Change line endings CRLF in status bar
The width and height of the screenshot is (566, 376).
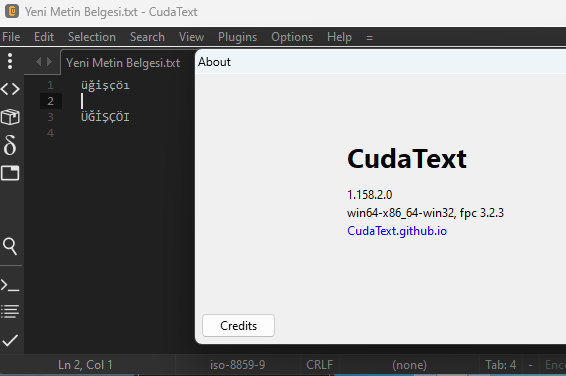(319, 365)
